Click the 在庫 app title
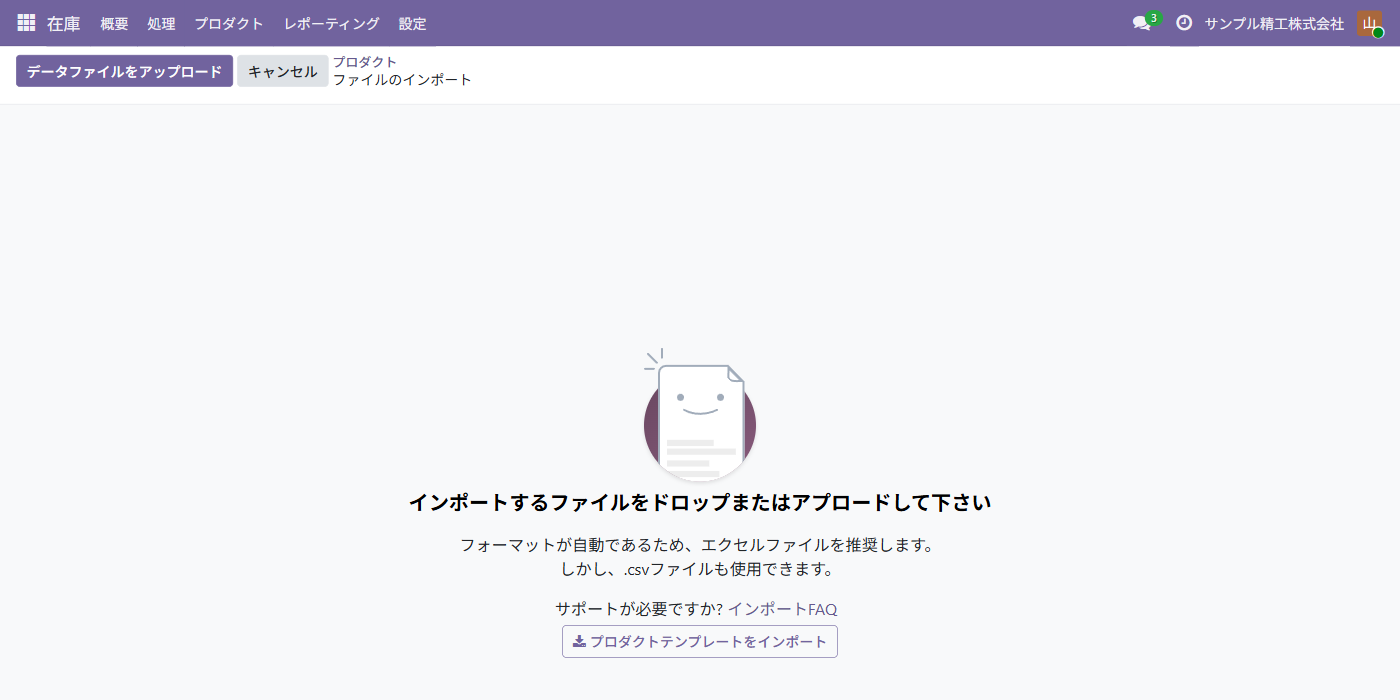Image resolution: width=1400 pixels, height=700 pixels. [64, 23]
